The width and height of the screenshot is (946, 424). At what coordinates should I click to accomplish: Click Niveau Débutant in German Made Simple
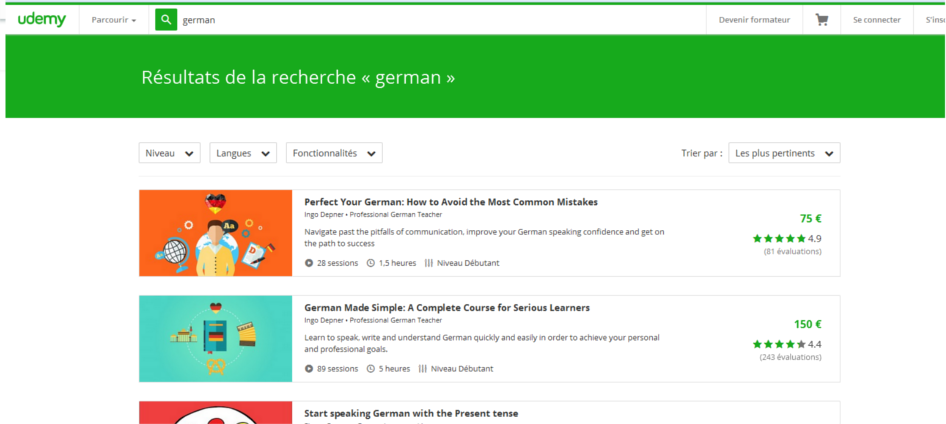pos(462,369)
